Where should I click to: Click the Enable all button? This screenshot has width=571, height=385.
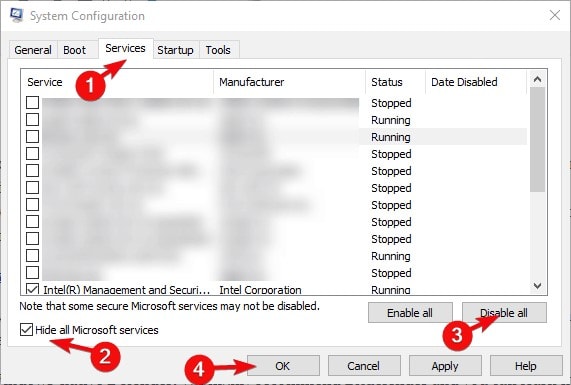[410, 313]
